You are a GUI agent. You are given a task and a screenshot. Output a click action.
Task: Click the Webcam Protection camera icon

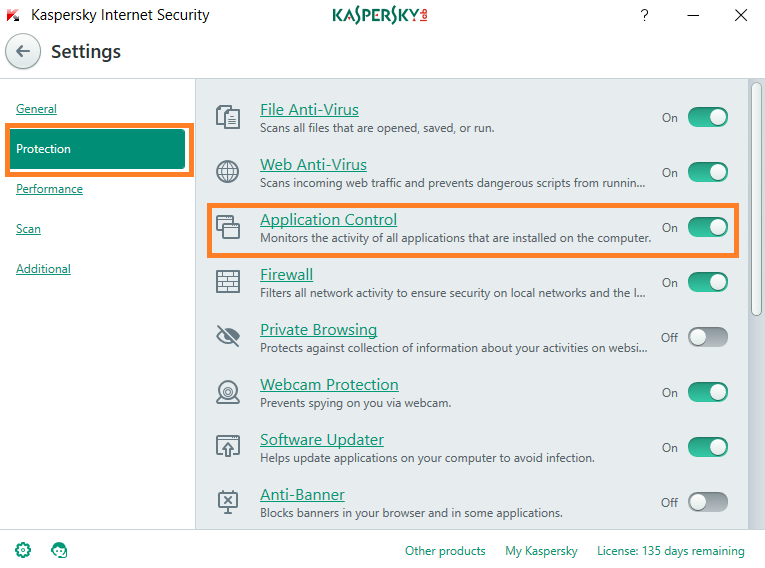click(228, 392)
